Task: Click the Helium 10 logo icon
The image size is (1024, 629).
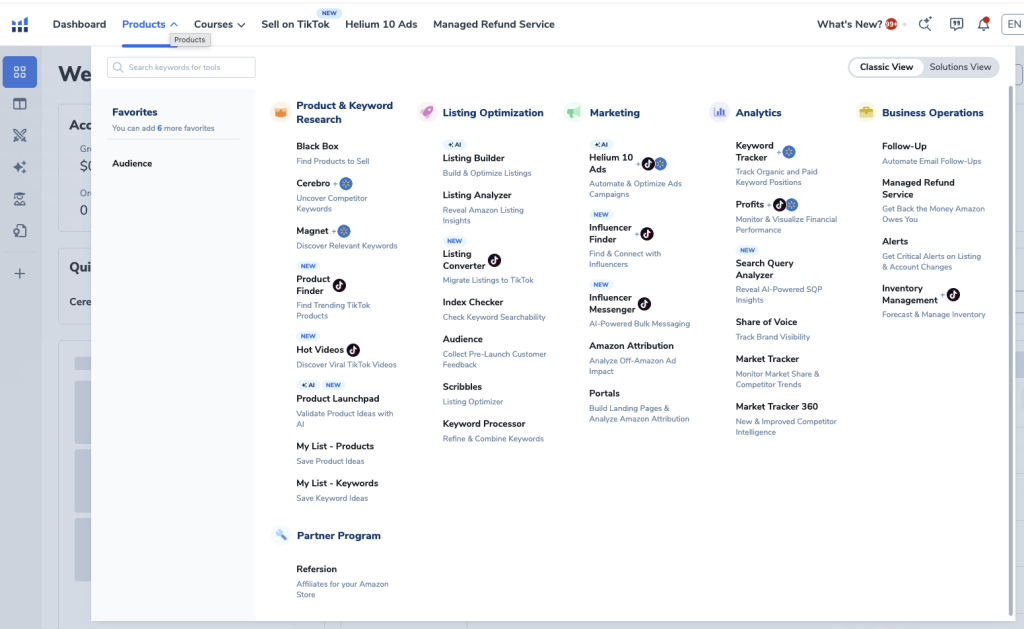Action: click(x=20, y=24)
